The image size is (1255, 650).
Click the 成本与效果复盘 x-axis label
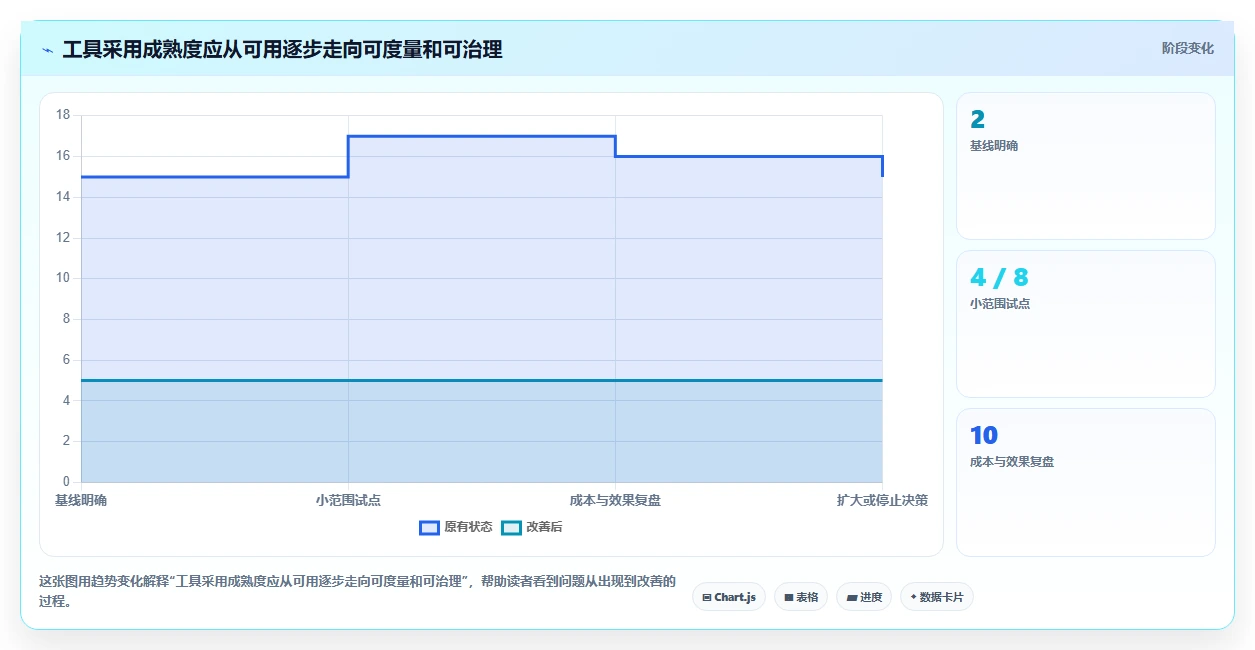point(615,500)
